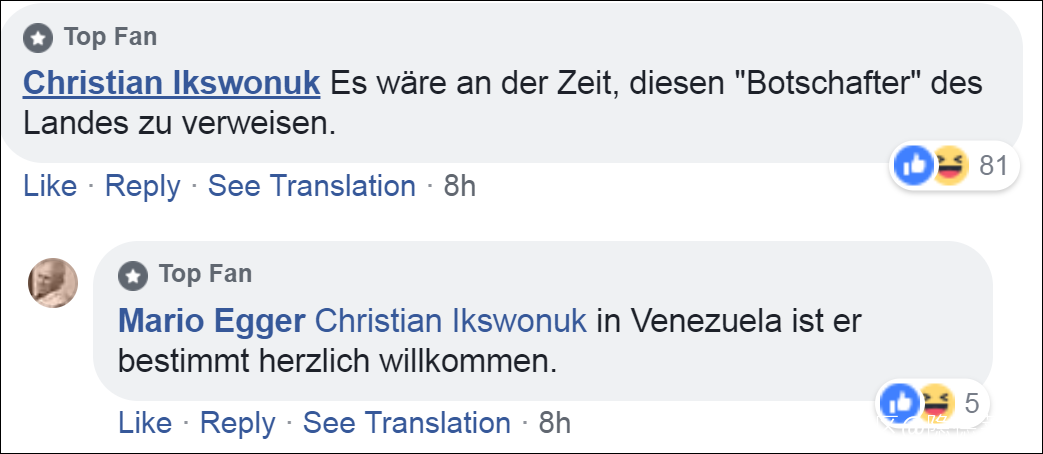Translate Mario Egger's reply with See Translation
1043x454 pixels.
(x=406, y=423)
